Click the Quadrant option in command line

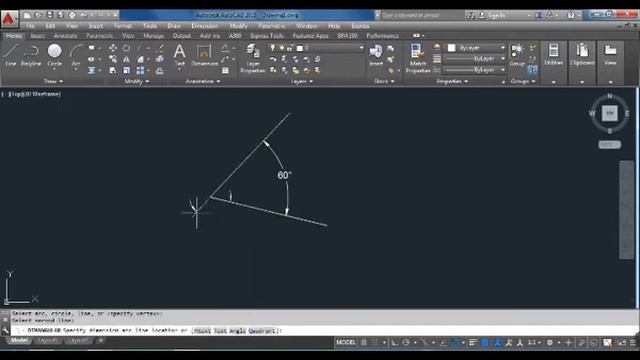261,331
